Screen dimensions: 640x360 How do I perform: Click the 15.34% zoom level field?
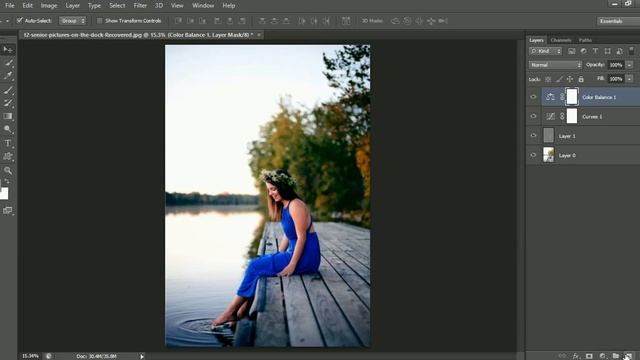point(31,356)
